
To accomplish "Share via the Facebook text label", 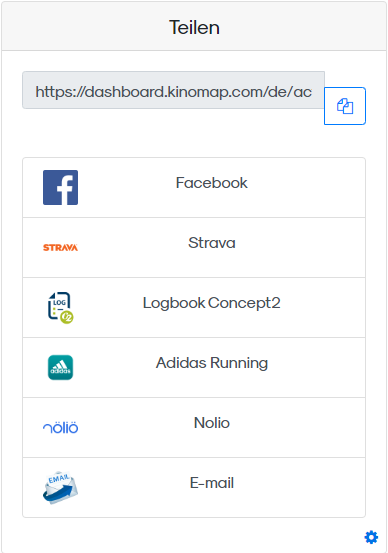I will tap(212, 183).
